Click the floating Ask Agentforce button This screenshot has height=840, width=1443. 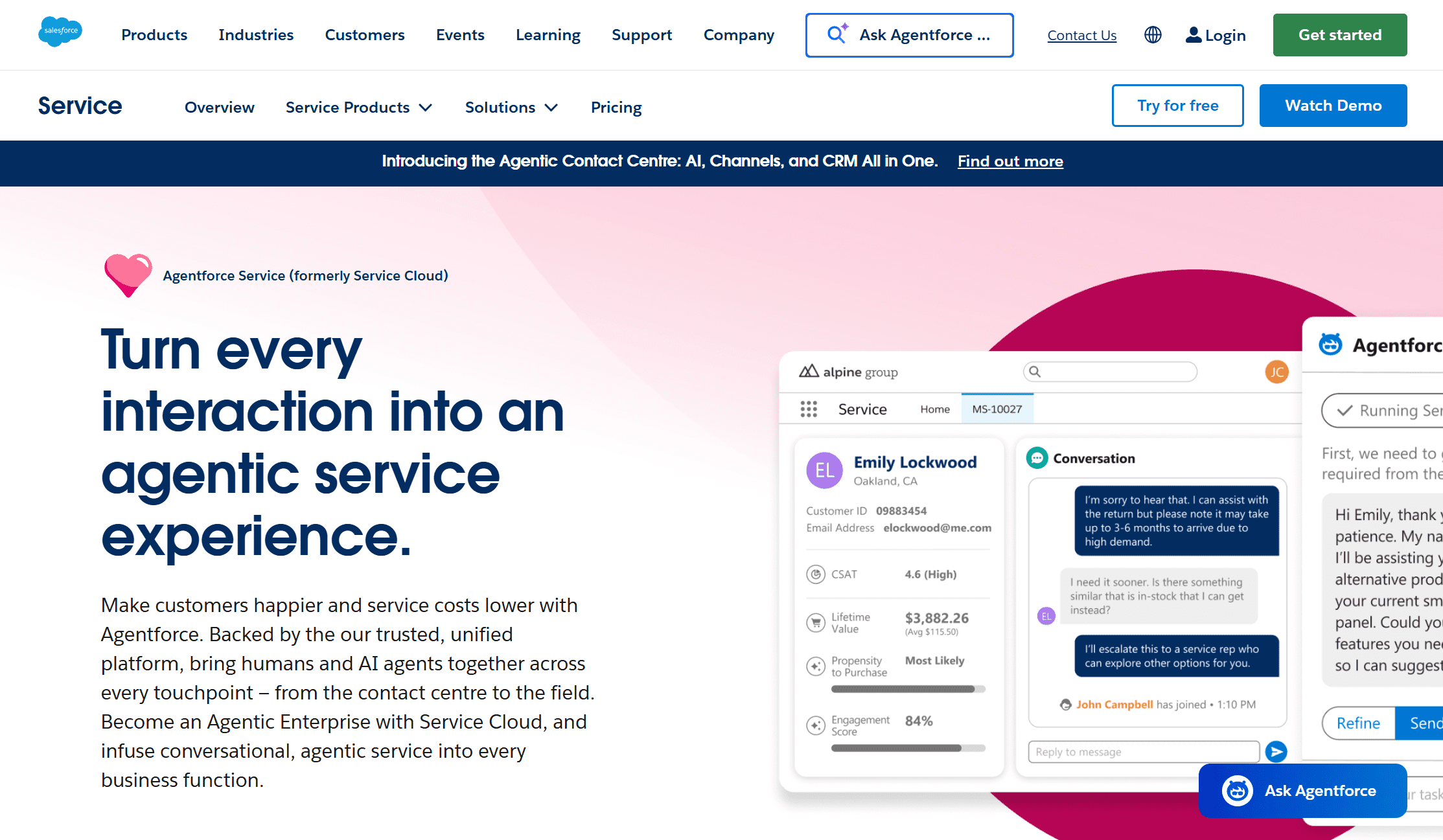[1302, 791]
